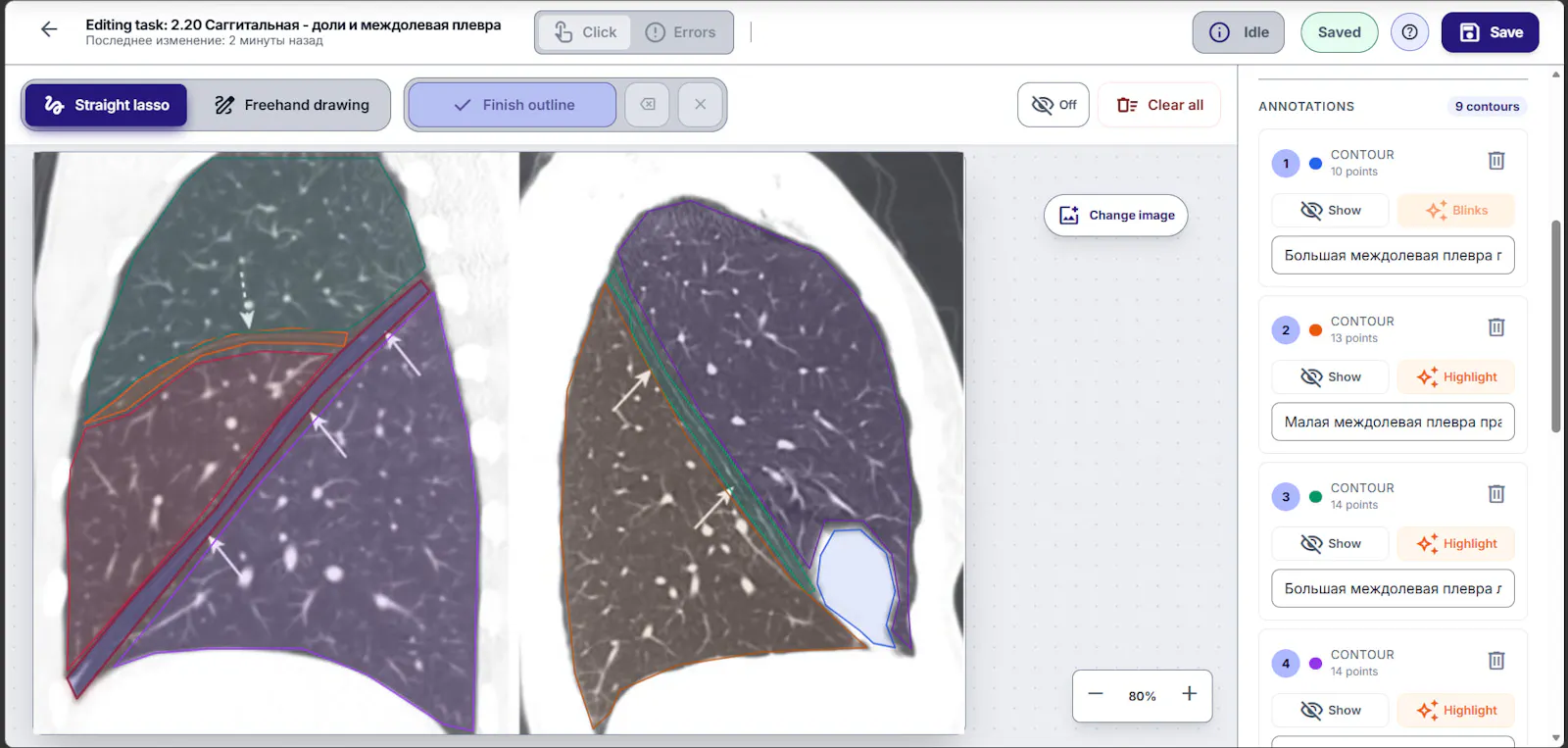Click the green color dot of contour 3
Viewport: 1568px width, 748px height.
tap(1315, 497)
